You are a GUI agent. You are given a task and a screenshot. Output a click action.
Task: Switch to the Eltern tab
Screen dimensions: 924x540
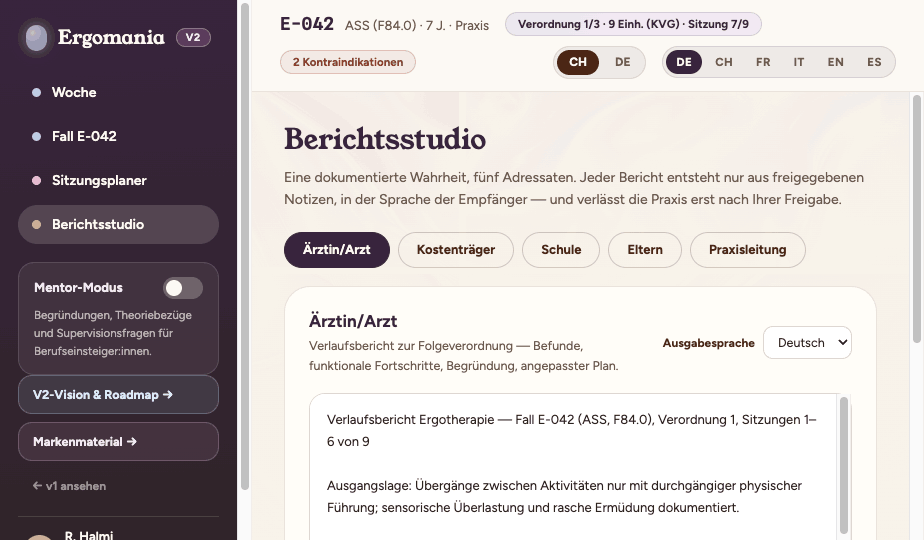click(645, 250)
